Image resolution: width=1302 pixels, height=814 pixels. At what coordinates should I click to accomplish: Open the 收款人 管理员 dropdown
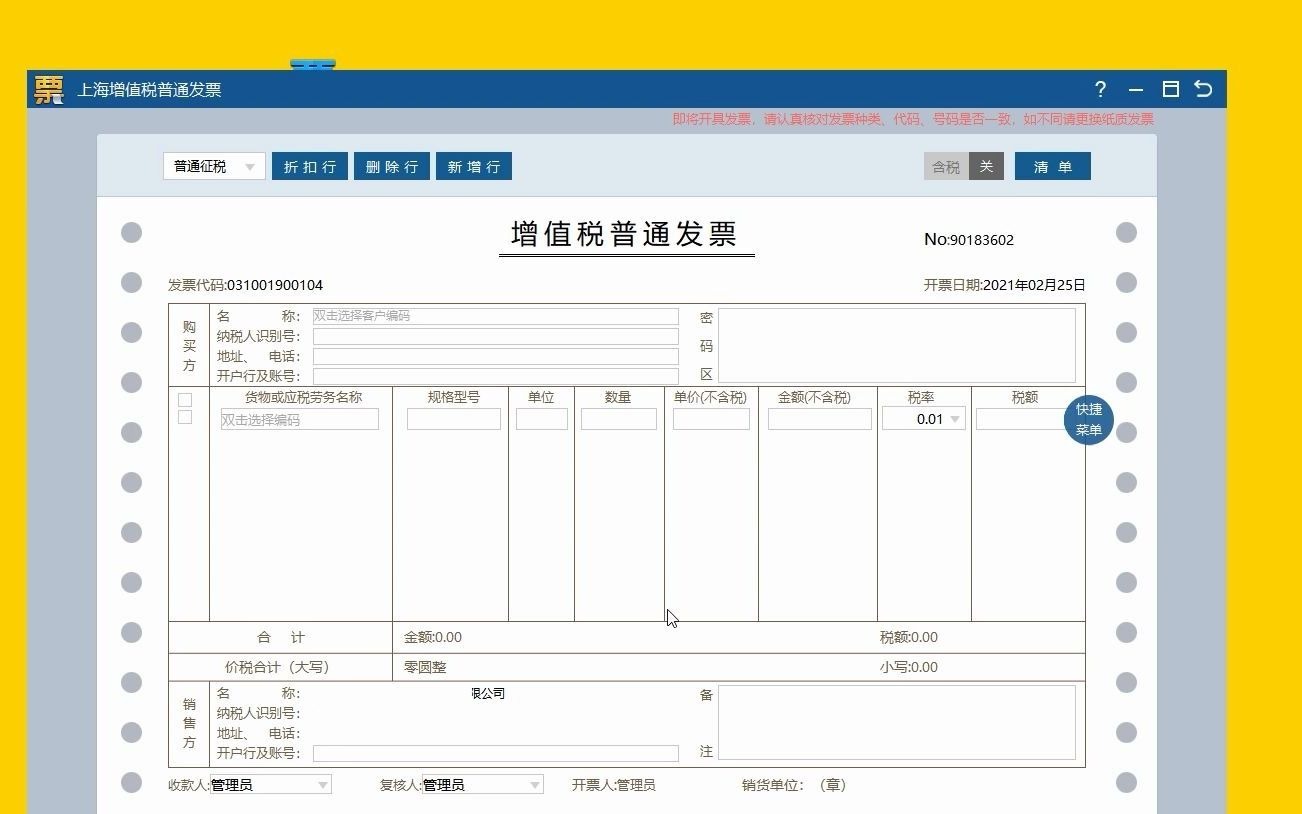tap(270, 785)
